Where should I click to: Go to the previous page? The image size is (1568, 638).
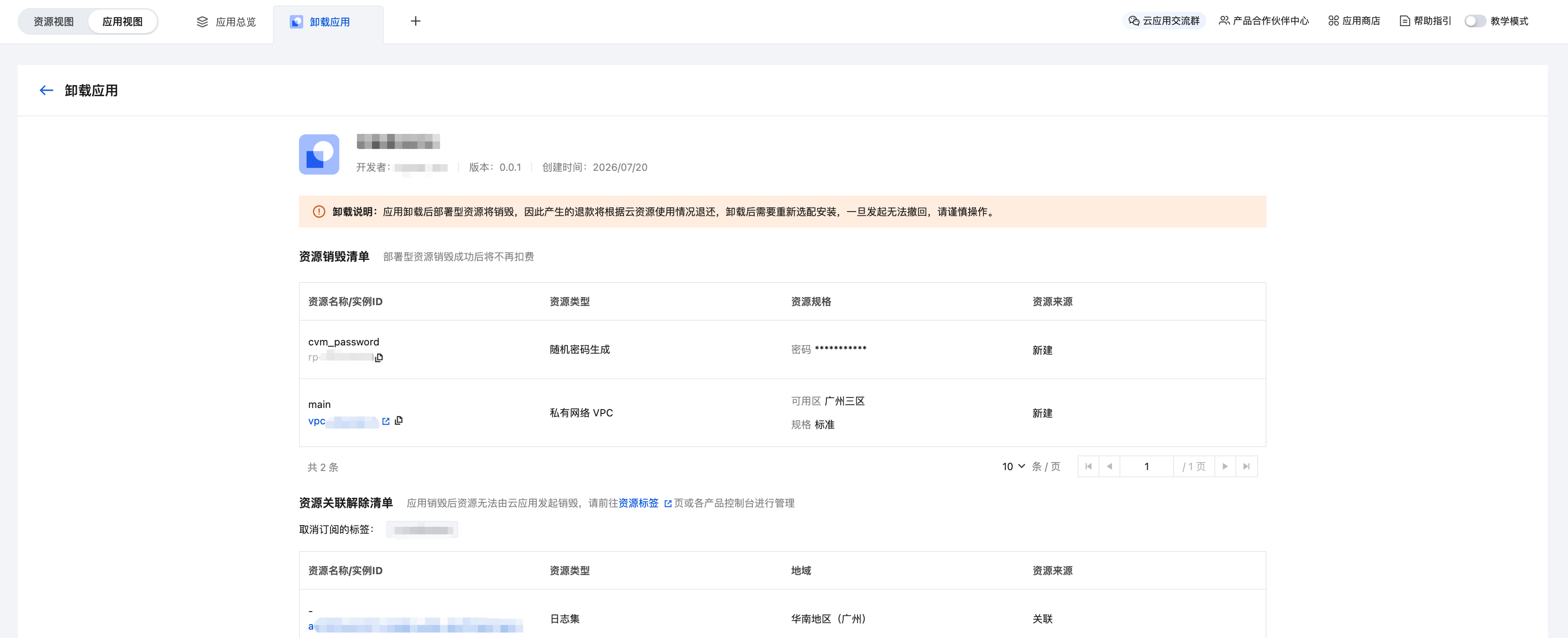pyautogui.click(x=1110, y=467)
